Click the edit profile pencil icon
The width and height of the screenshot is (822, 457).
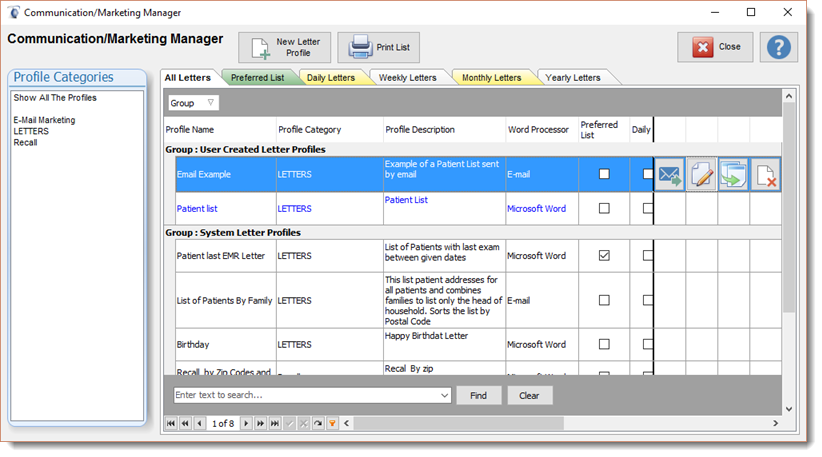coord(702,175)
